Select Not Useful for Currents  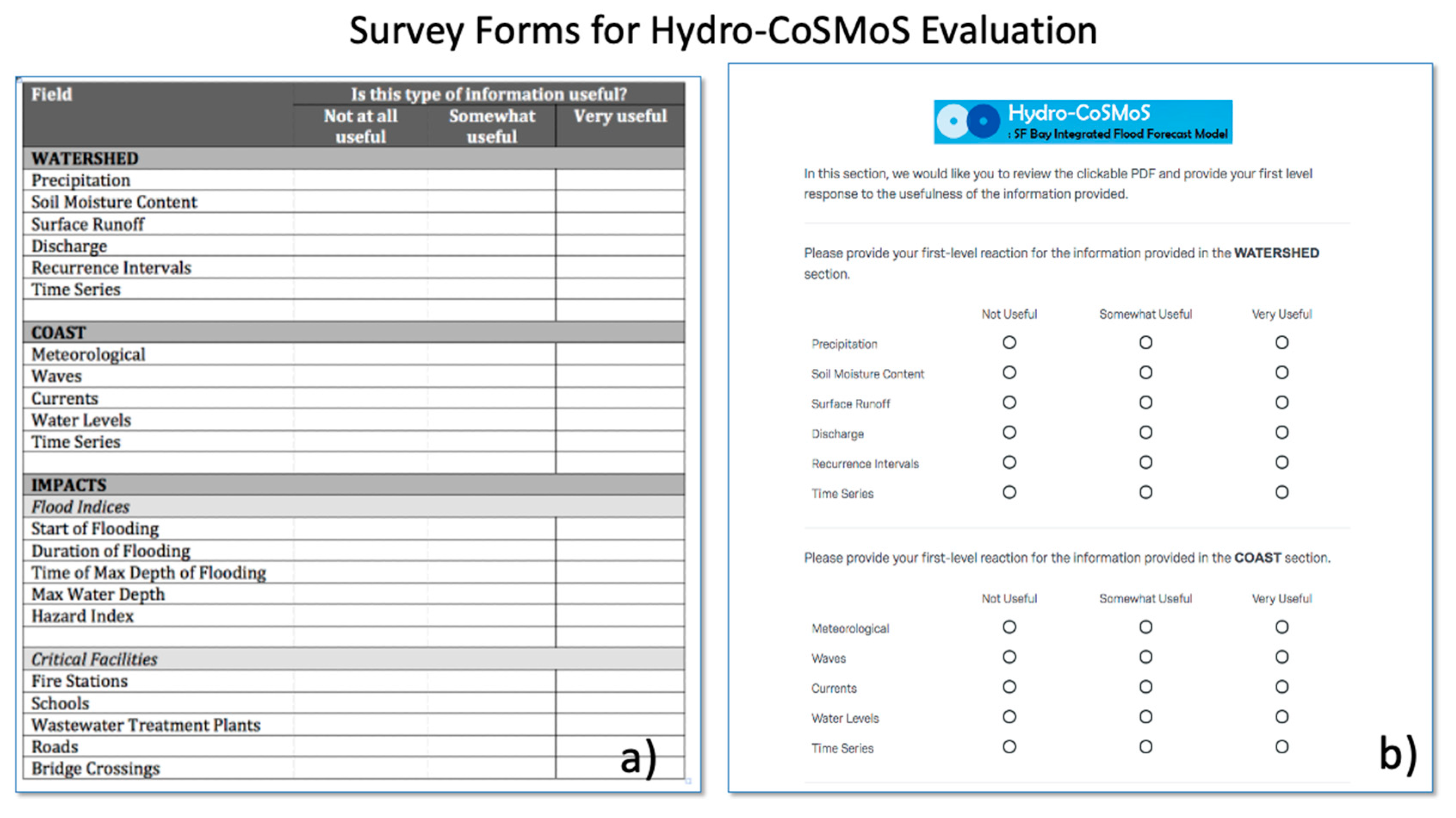click(x=1009, y=687)
